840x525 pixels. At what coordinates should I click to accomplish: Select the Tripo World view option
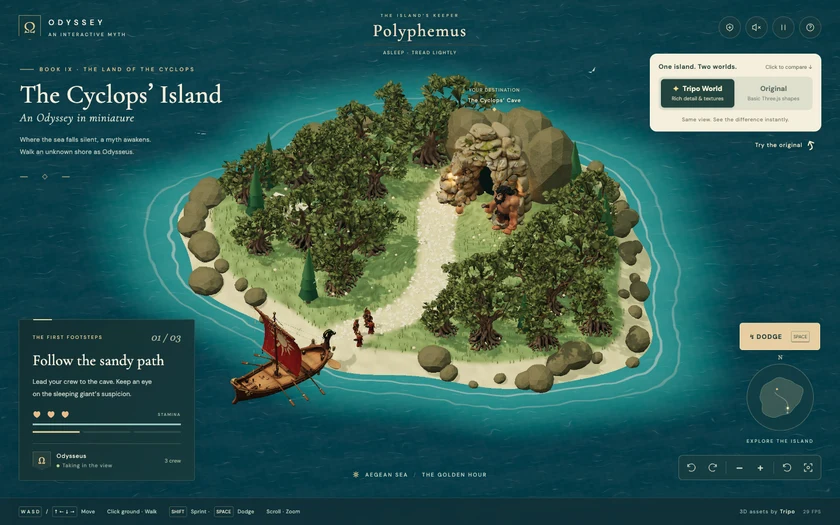697,93
